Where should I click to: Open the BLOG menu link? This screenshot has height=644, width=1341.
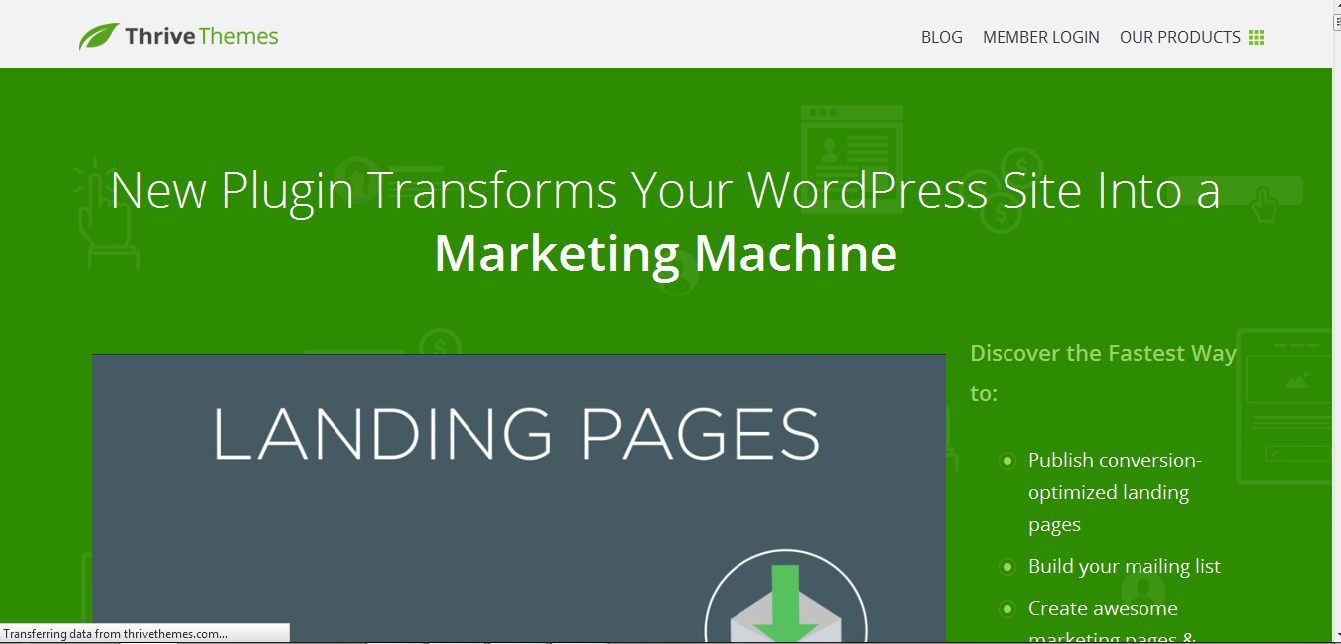(942, 37)
